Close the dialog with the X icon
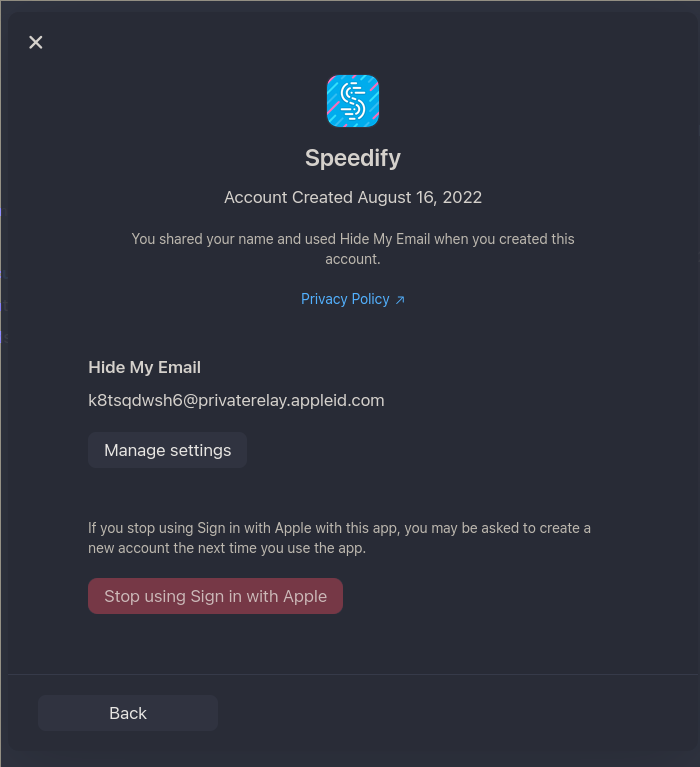The height and width of the screenshot is (767, 700). pyautogui.click(x=36, y=43)
